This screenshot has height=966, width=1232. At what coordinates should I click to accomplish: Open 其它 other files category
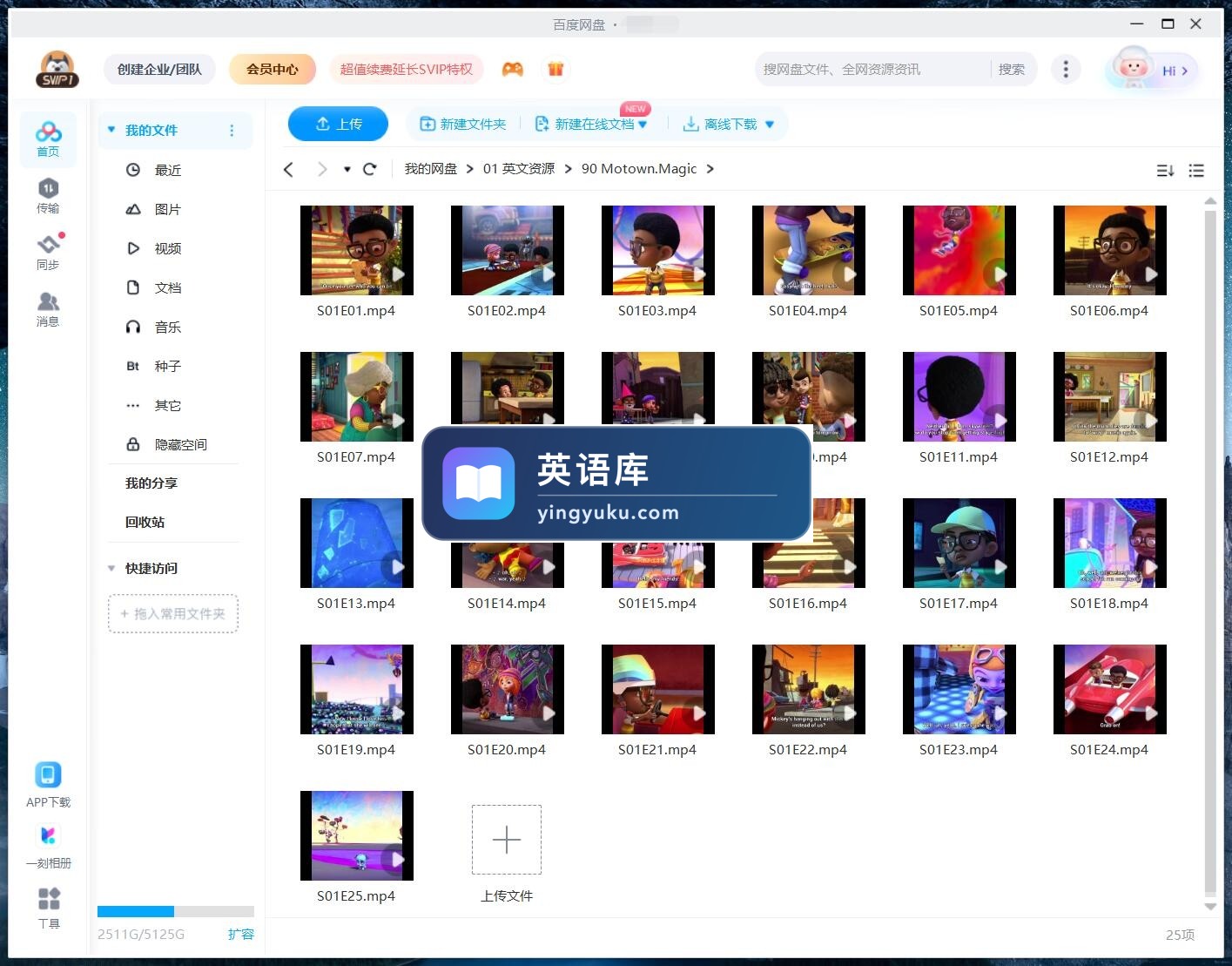tap(168, 405)
